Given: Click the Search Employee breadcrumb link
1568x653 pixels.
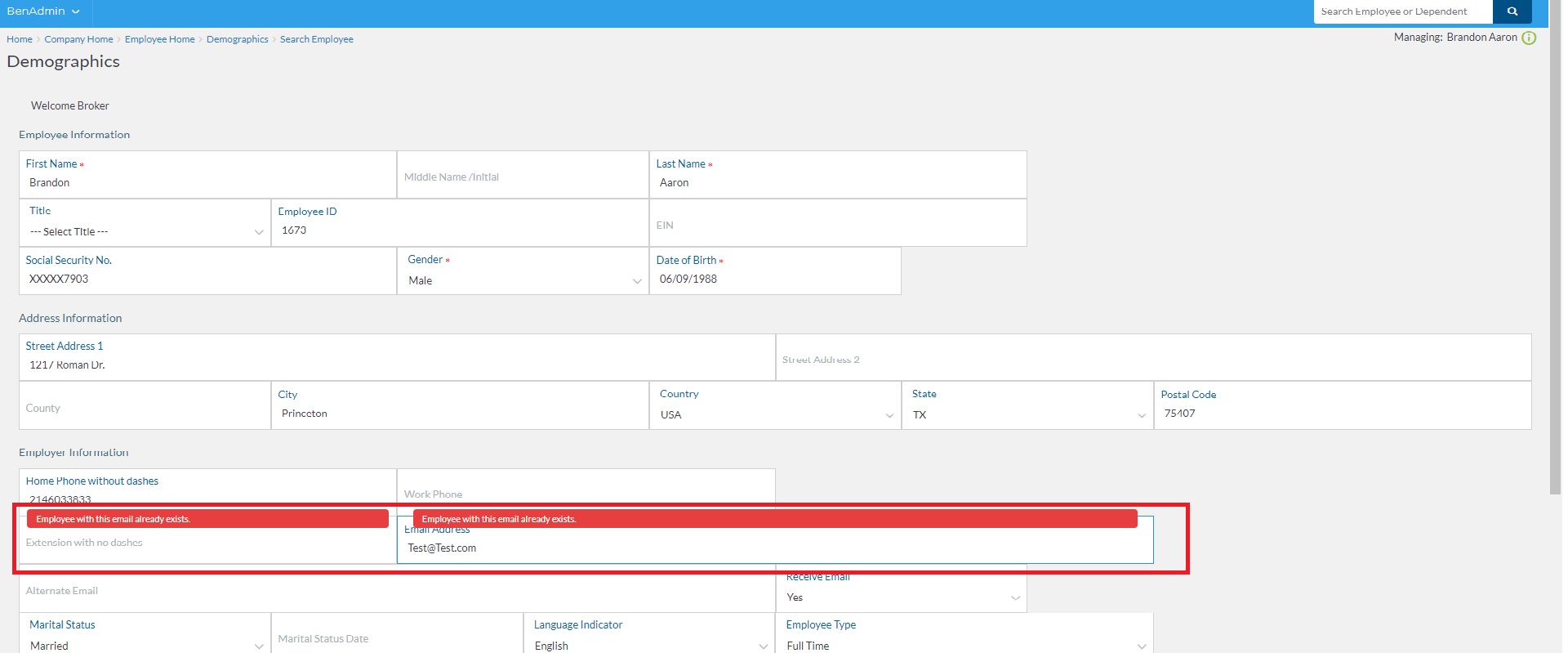Looking at the screenshot, I should coord(316,39).
